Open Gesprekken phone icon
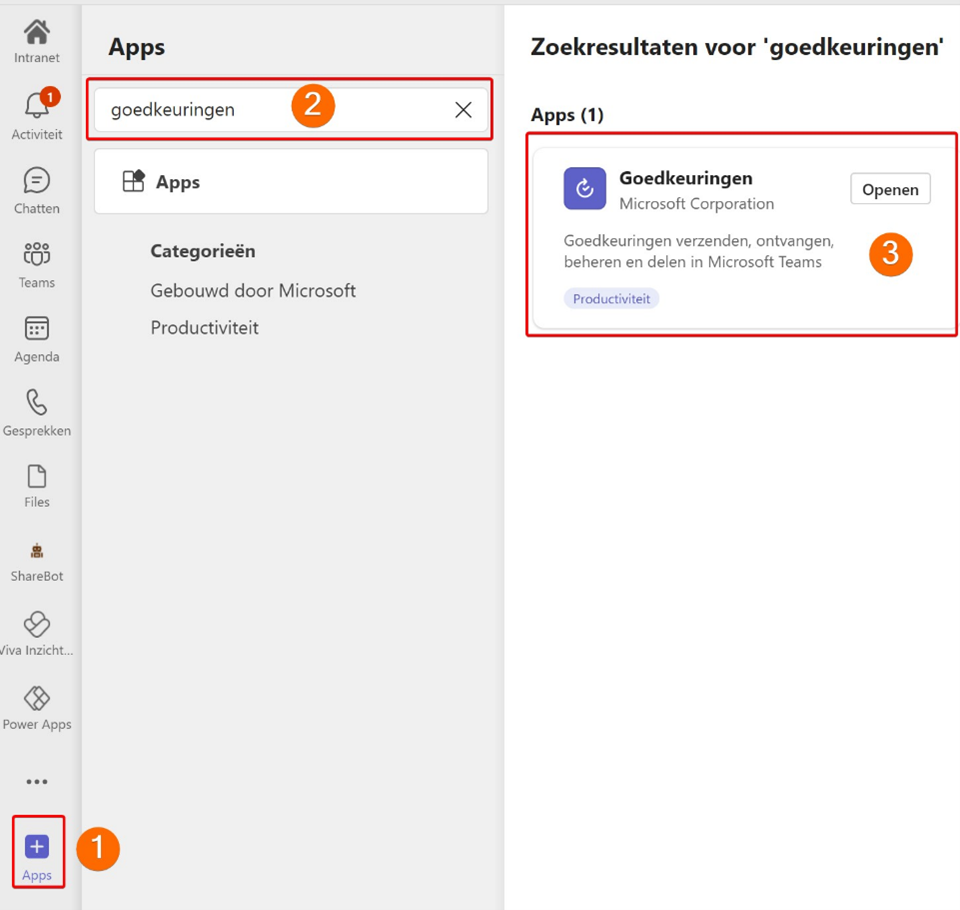Image resolution: width=960 pixels, height=910 pixels. (x=37, y=405)
